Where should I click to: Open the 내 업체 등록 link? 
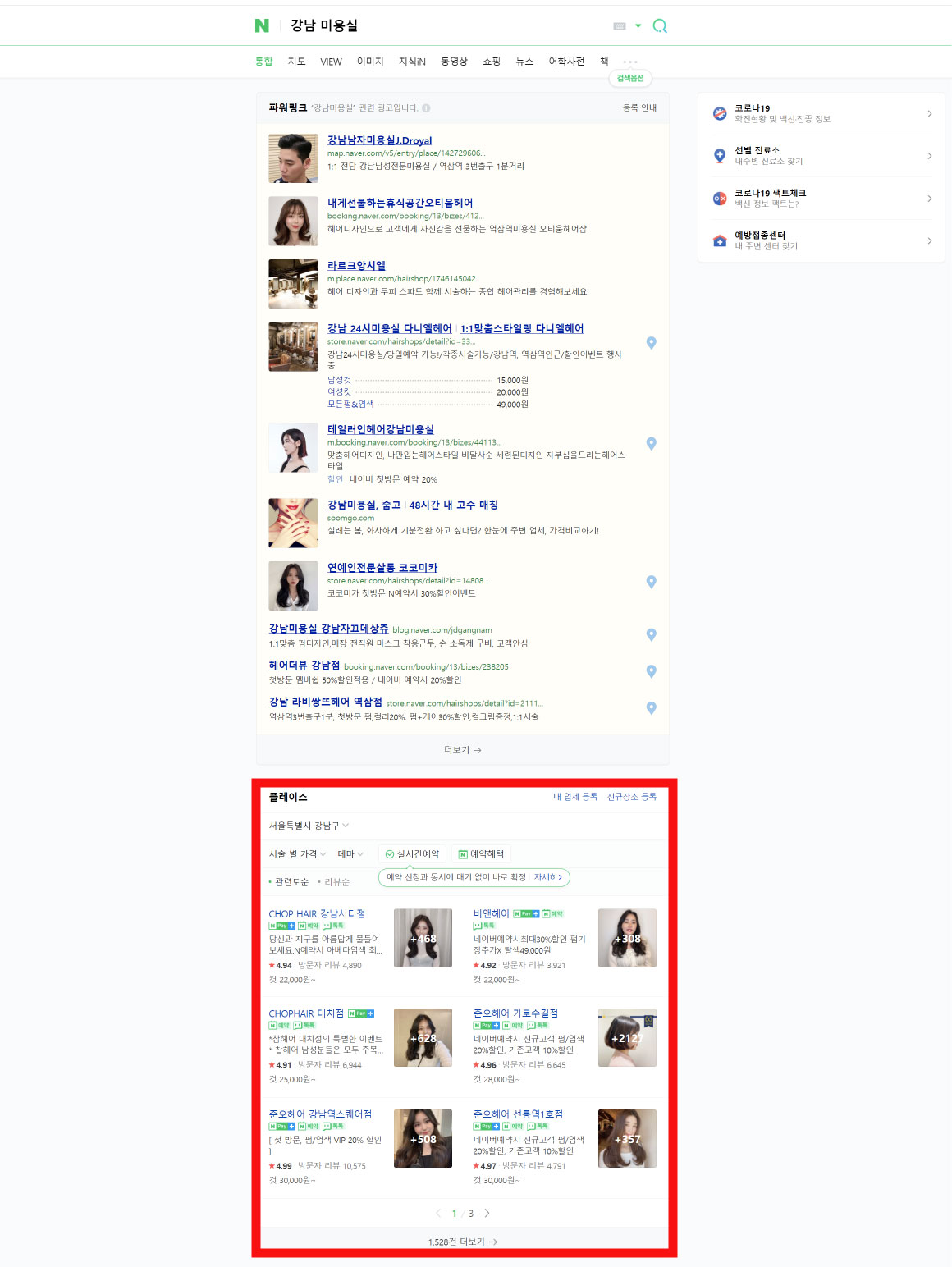(575, 797)
